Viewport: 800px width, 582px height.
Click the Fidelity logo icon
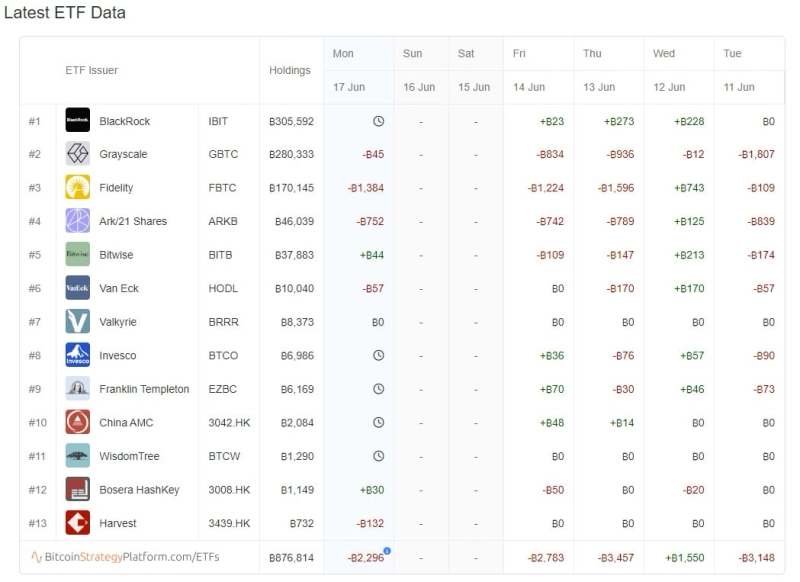77,188
